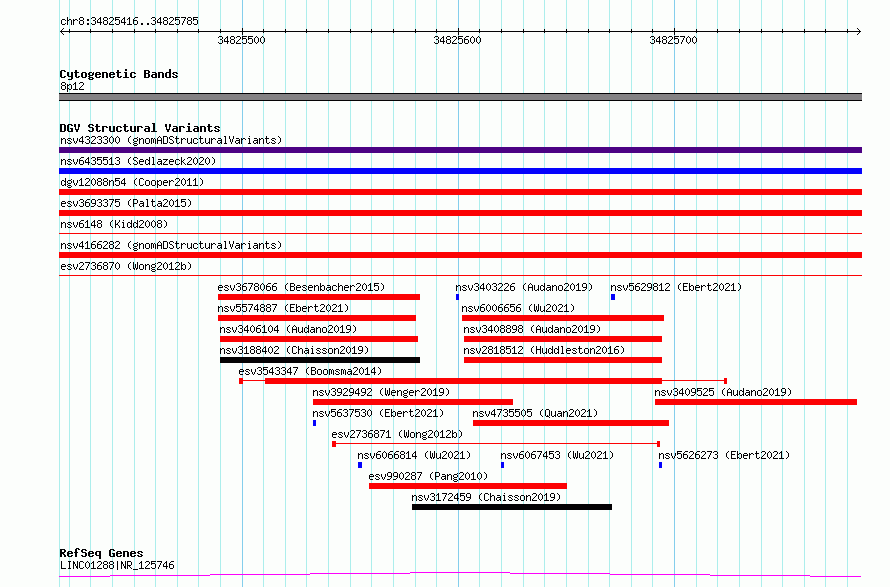Open variant esv3693375 (Palta2015)
The image size is (890, 587).
126,203
